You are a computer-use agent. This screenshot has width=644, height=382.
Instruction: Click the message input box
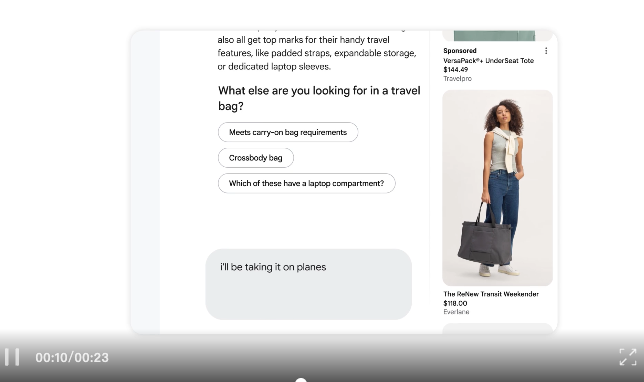click(x=308, y=284)
